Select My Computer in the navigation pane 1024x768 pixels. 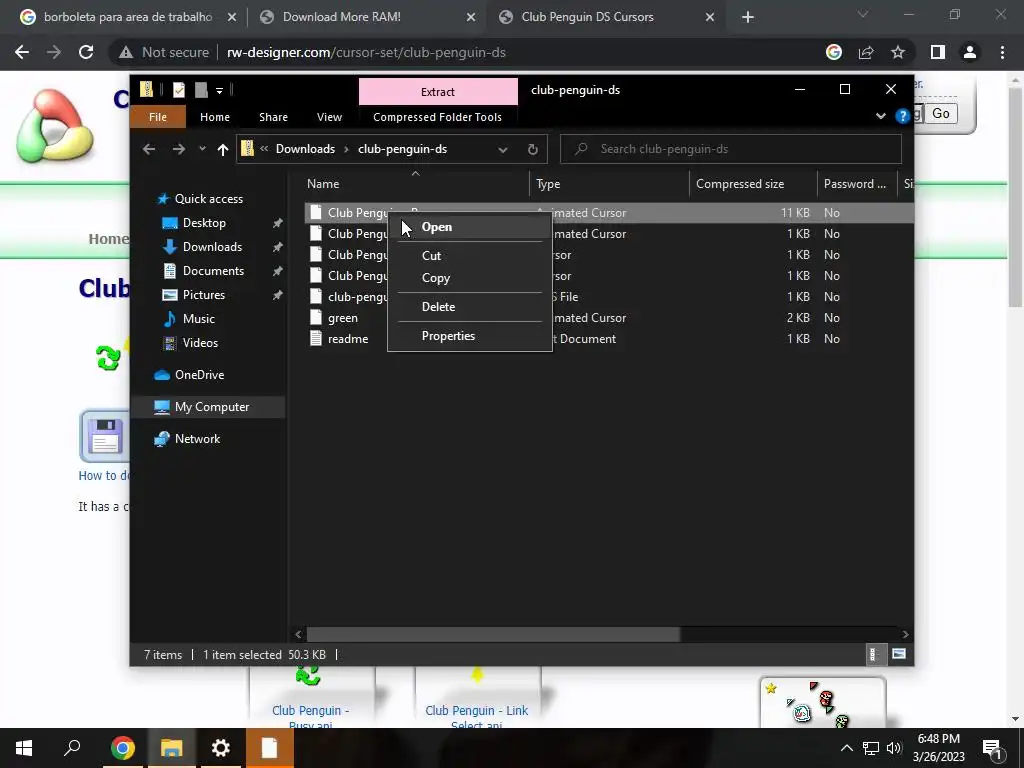212,407
